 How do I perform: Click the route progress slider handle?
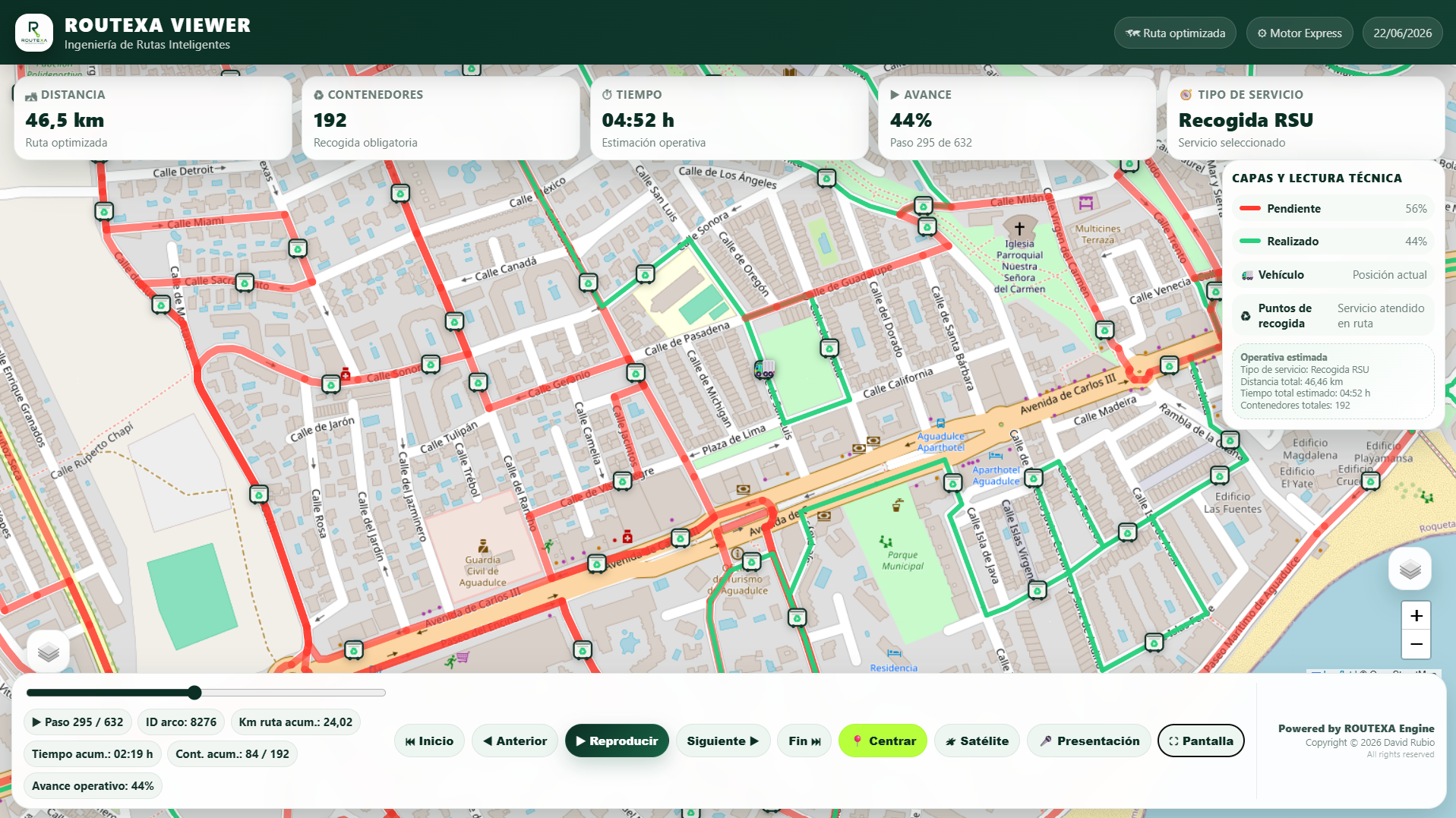(x=194, y=692)
